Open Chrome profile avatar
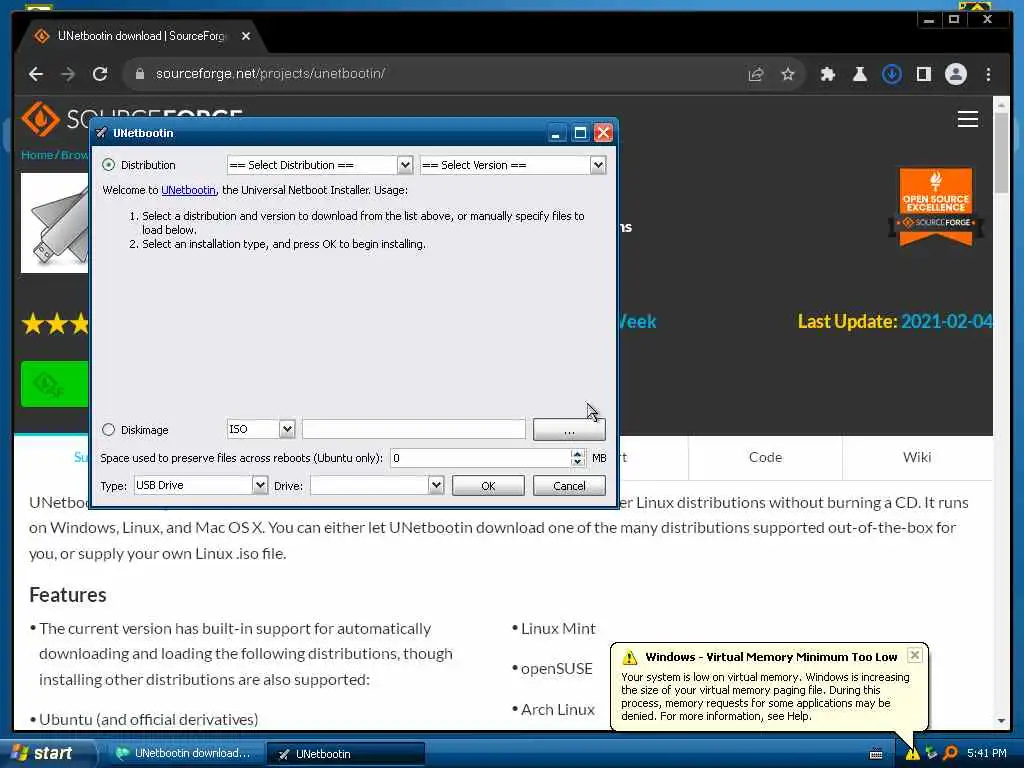Viewport: 1024px width, 768px height. (x=955, y=74)
